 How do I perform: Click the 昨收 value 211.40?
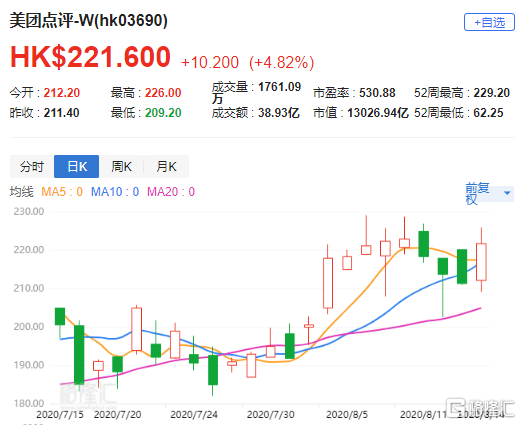point(61,113)
